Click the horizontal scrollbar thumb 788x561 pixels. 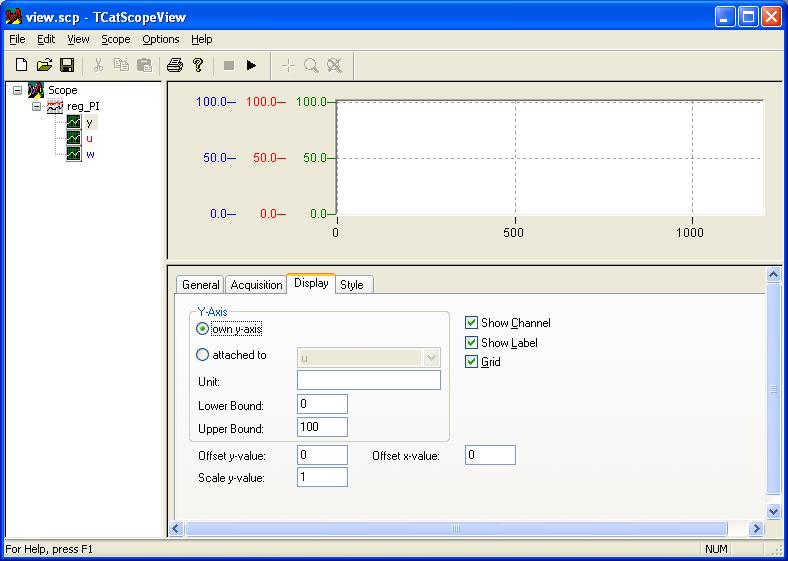(456, 528)
